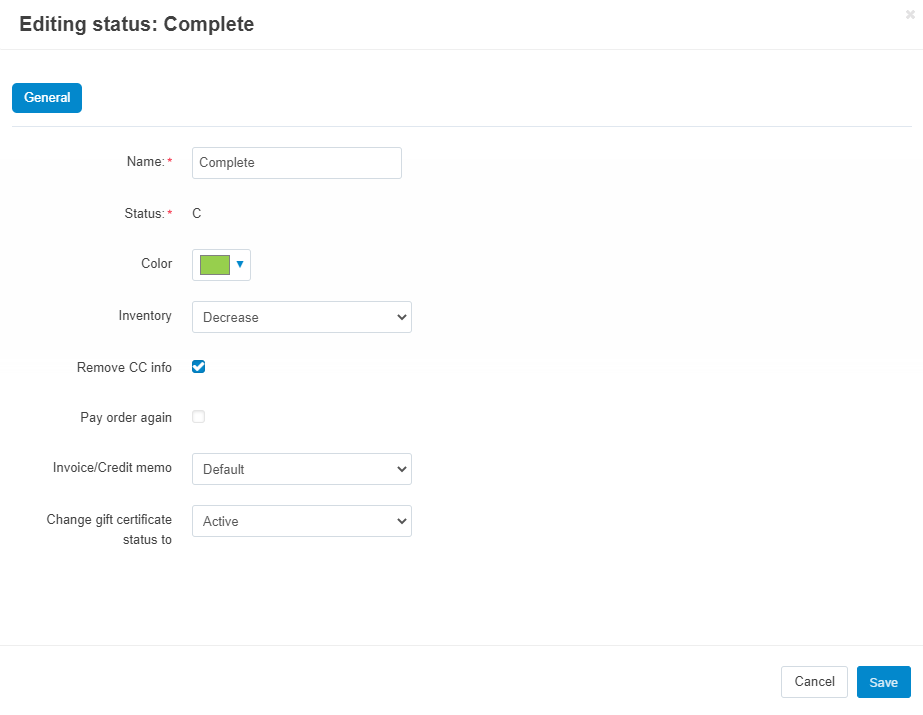Open the green Color swatch picker
923x715 pixels.
pyautogui.click(x=221, y=265)
